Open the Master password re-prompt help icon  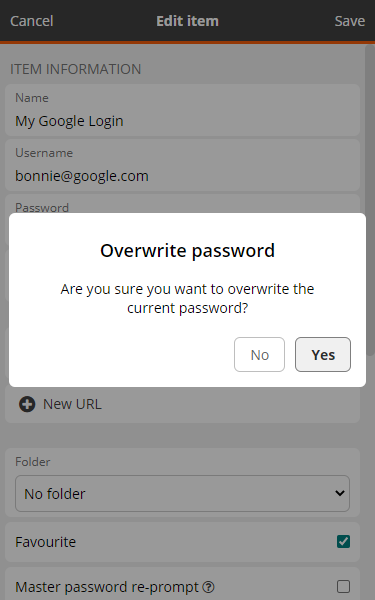click(209, 587)
